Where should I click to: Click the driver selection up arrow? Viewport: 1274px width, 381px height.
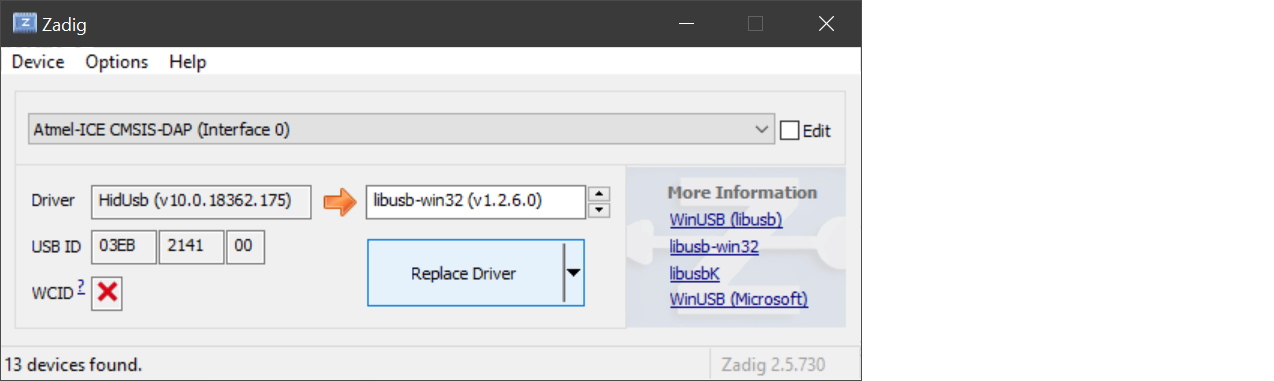599,194
